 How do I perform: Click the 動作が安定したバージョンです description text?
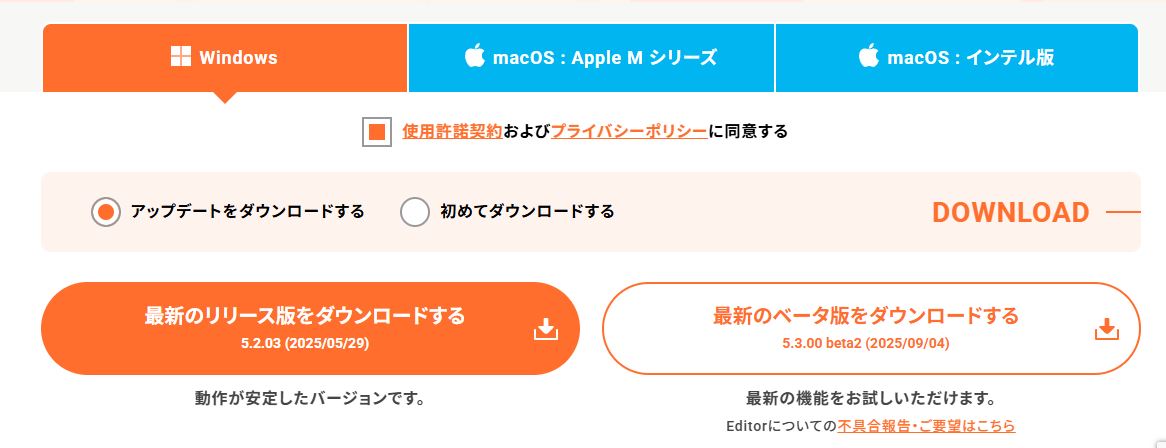tap(310, 399)
